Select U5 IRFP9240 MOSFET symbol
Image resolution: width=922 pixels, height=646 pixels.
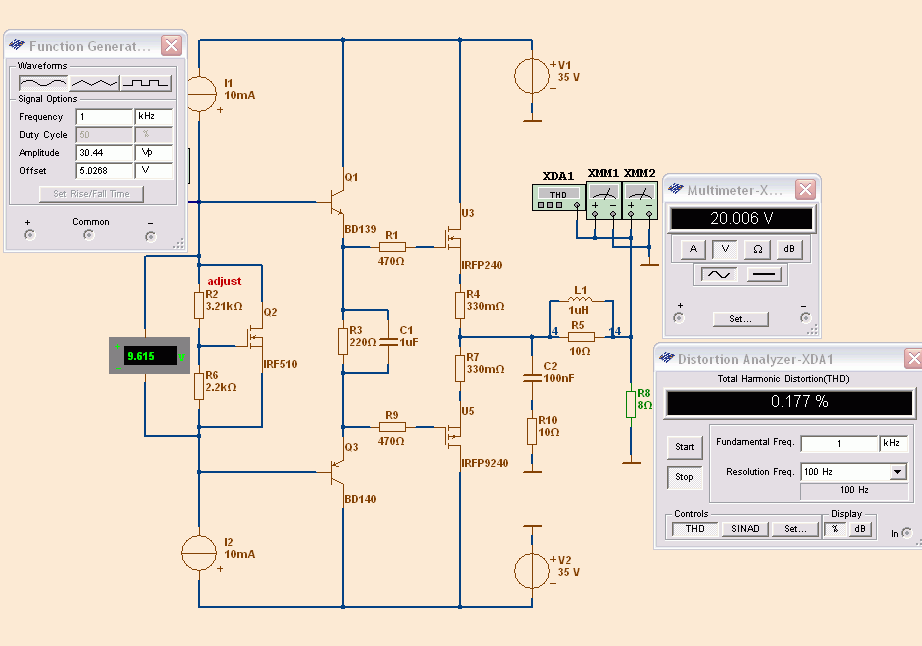452,436
